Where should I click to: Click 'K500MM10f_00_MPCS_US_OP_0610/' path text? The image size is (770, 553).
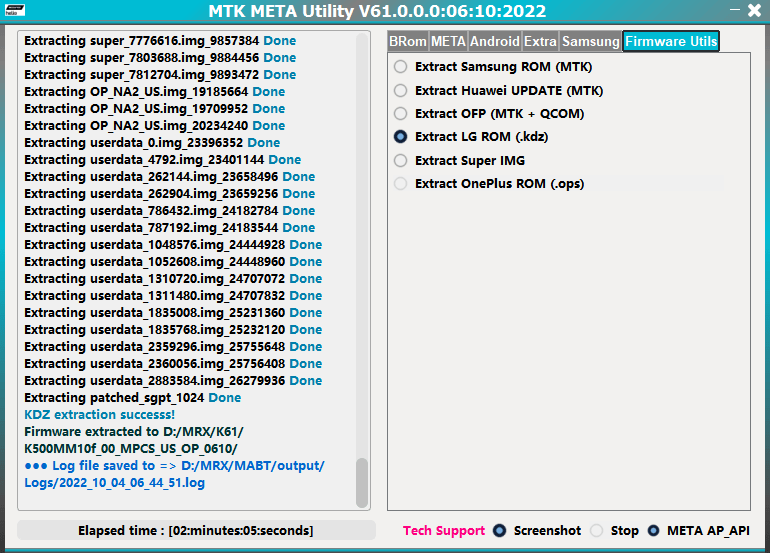[131, 449]
